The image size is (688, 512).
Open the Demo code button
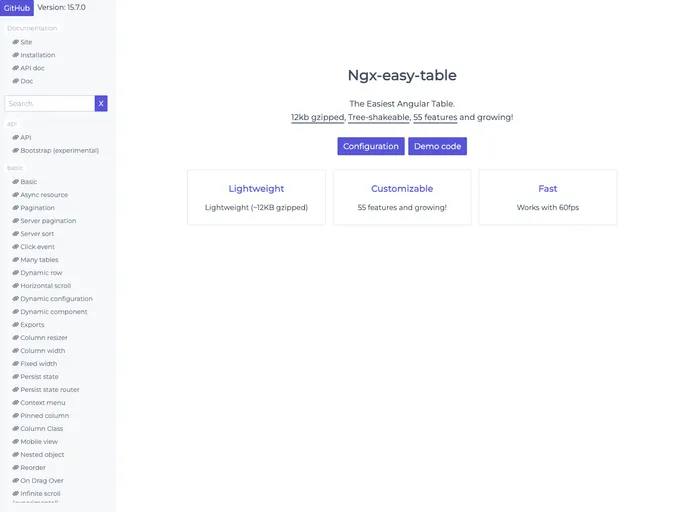click(x=437, y=146)
